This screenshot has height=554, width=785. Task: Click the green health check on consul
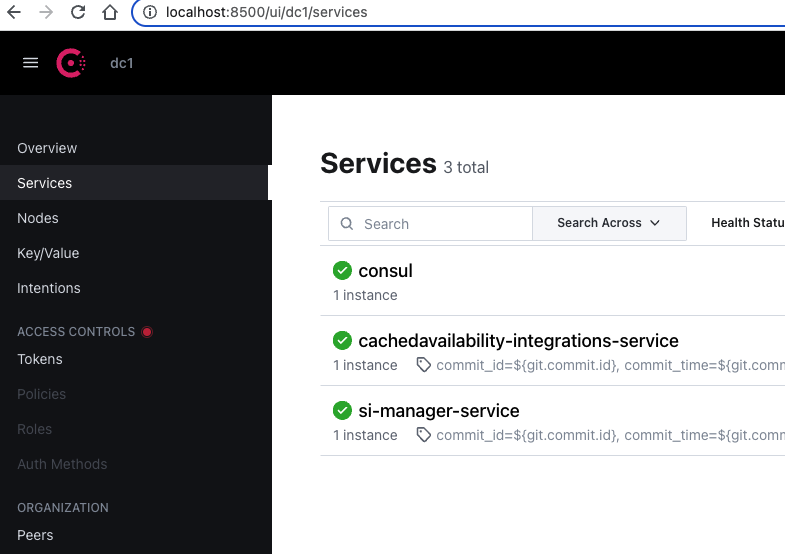342,271
